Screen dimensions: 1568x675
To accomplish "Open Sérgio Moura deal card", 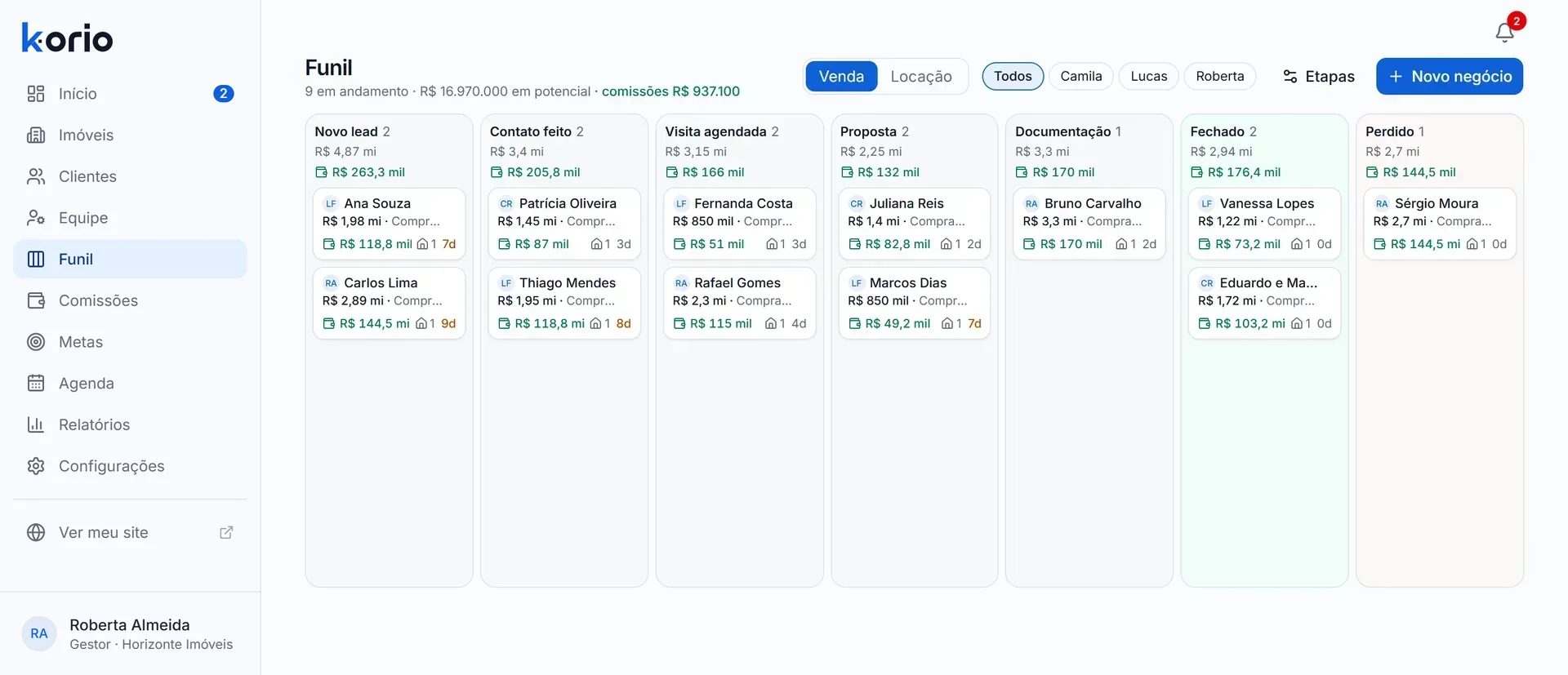I will coord(1440,224).
